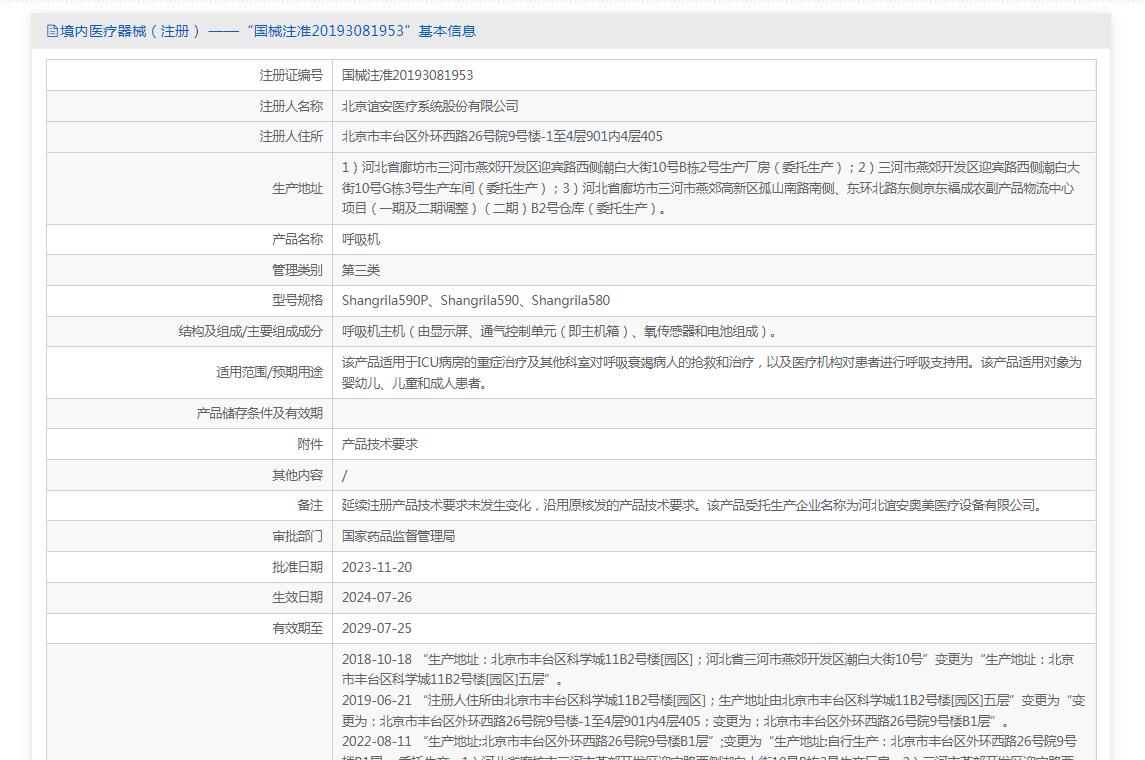1145x760 pixels.
Task: Select the class value 第三类
Action: coord(361,270)
